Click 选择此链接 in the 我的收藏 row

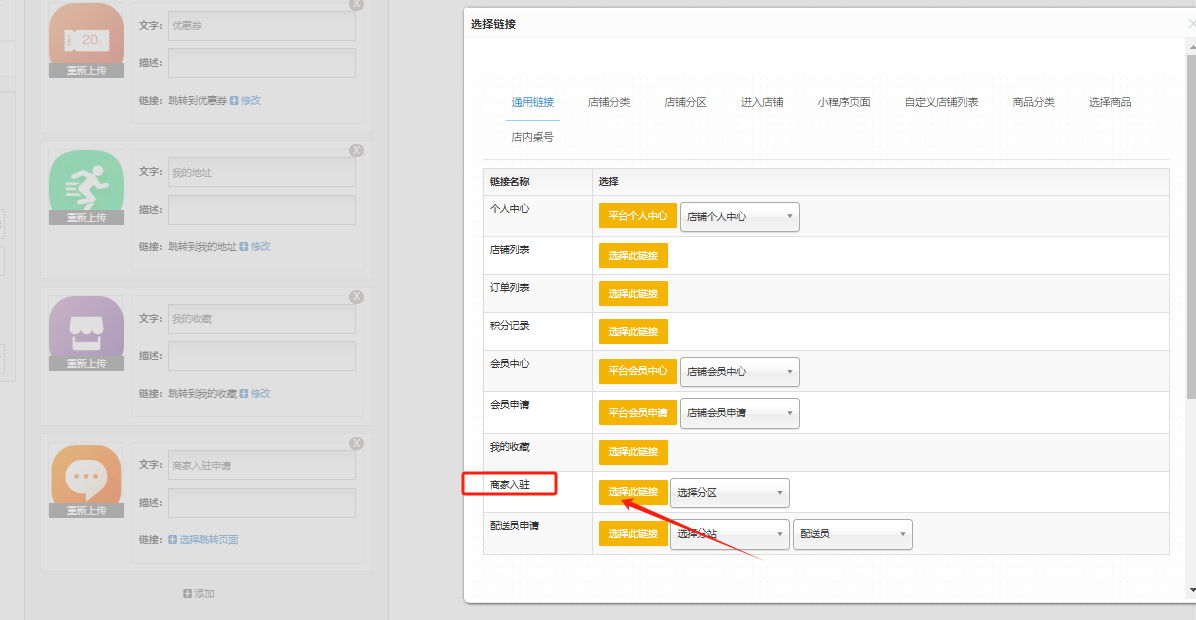tap(633, 451)
